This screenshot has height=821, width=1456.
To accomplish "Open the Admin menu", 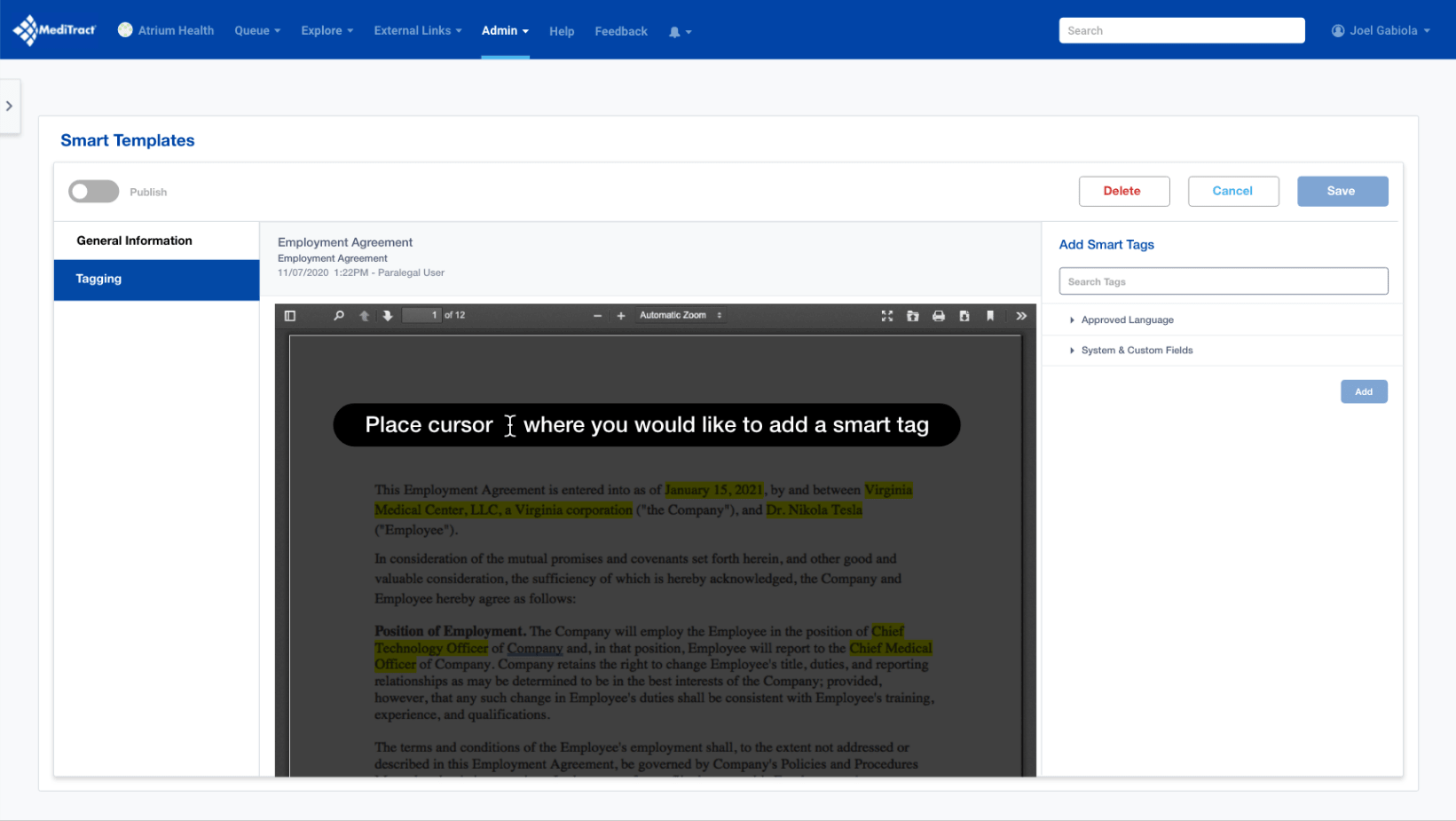I will (x=505, y=30).
